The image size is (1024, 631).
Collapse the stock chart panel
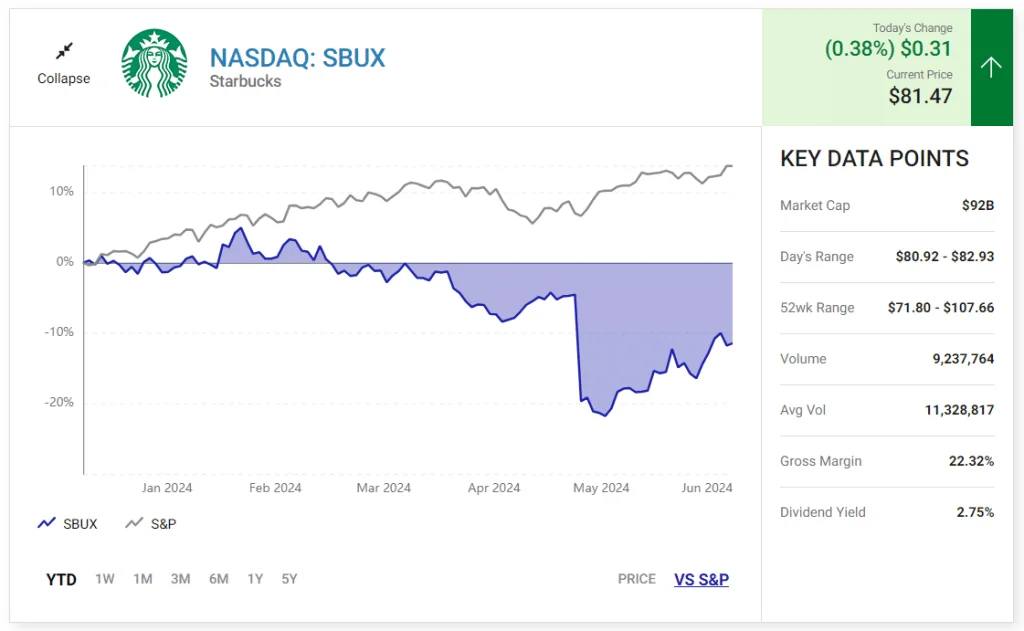(64, 78)
